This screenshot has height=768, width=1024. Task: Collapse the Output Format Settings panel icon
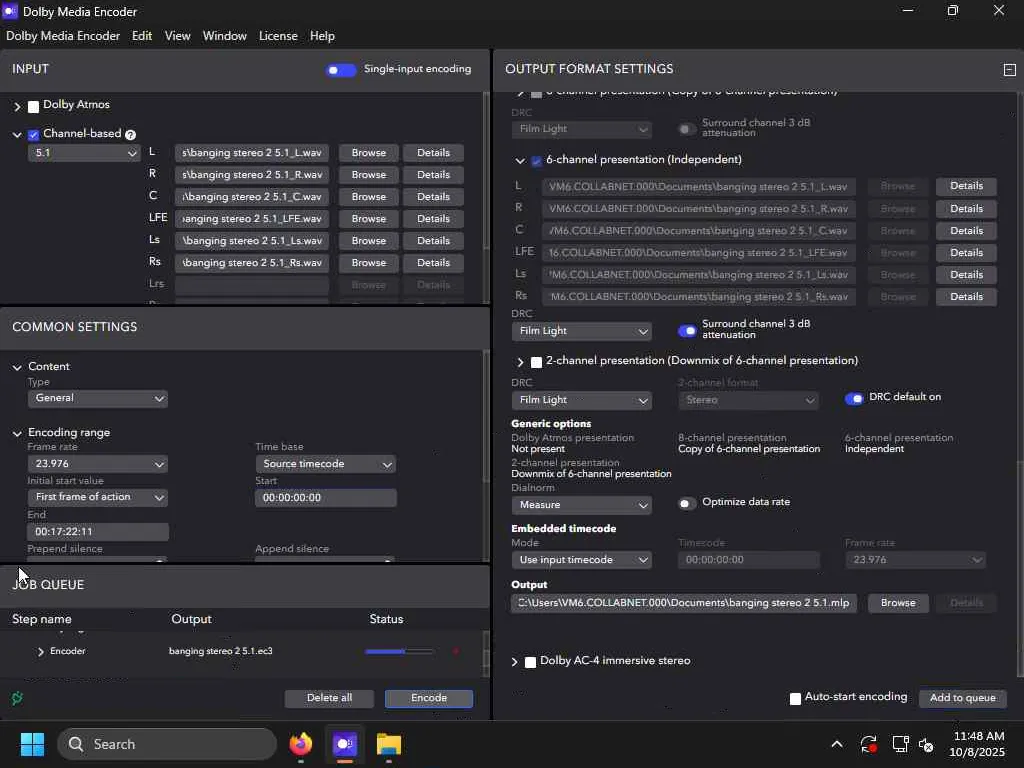(1009, 70)
